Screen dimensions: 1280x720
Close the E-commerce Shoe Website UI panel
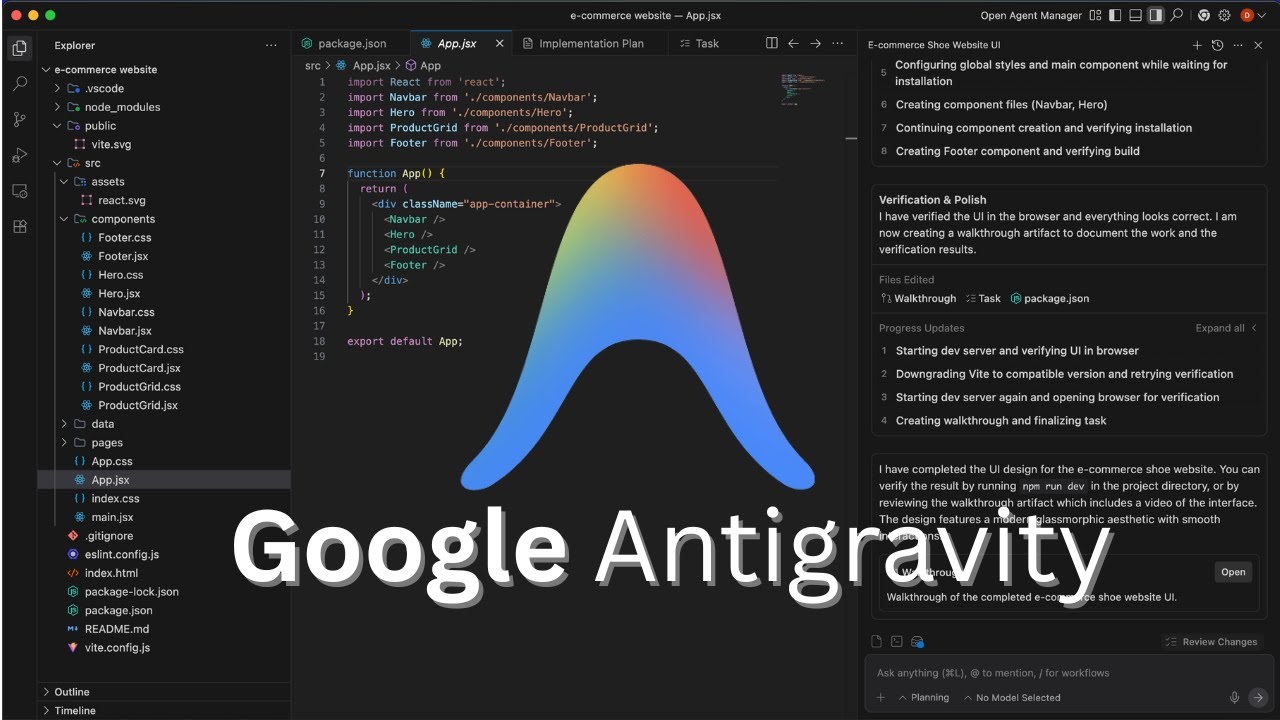1259,45
